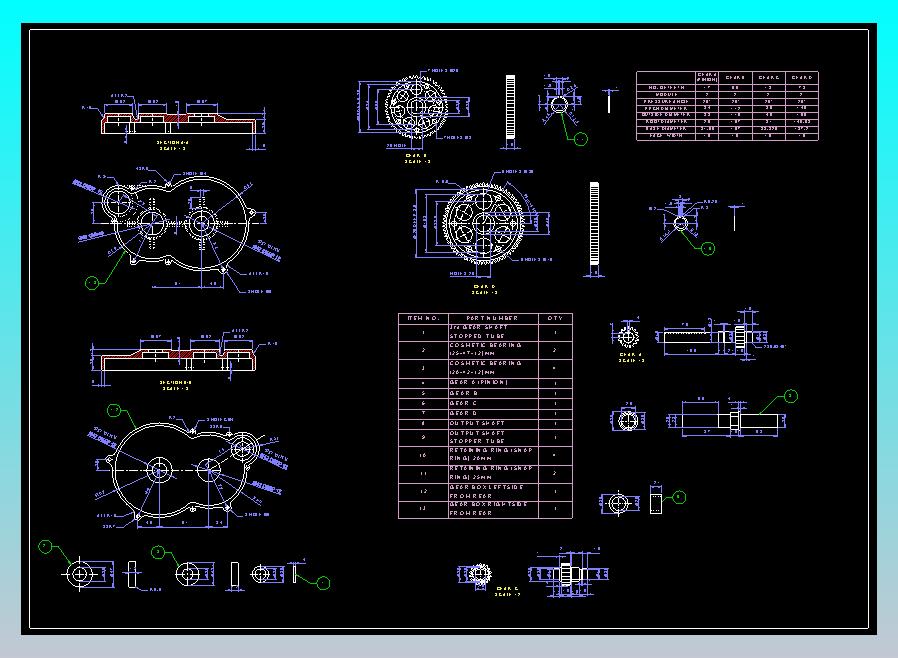
Task: Select green balloon on the output shaft view
Action: point(790,396)
